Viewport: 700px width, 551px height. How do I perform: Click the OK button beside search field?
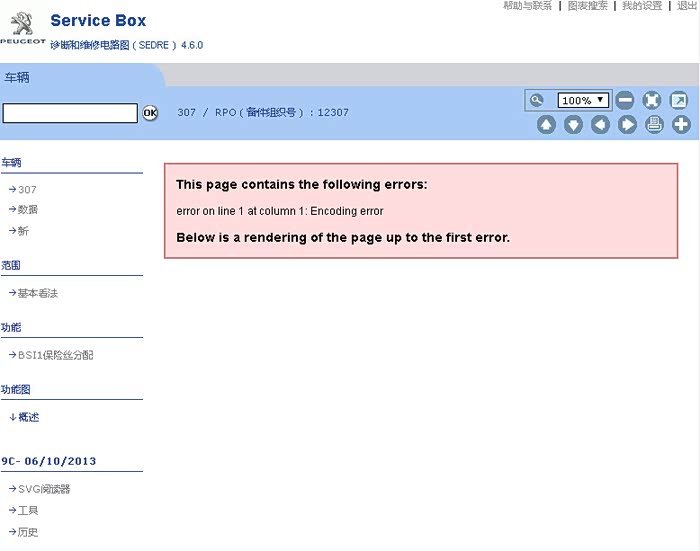click(150, 113)
